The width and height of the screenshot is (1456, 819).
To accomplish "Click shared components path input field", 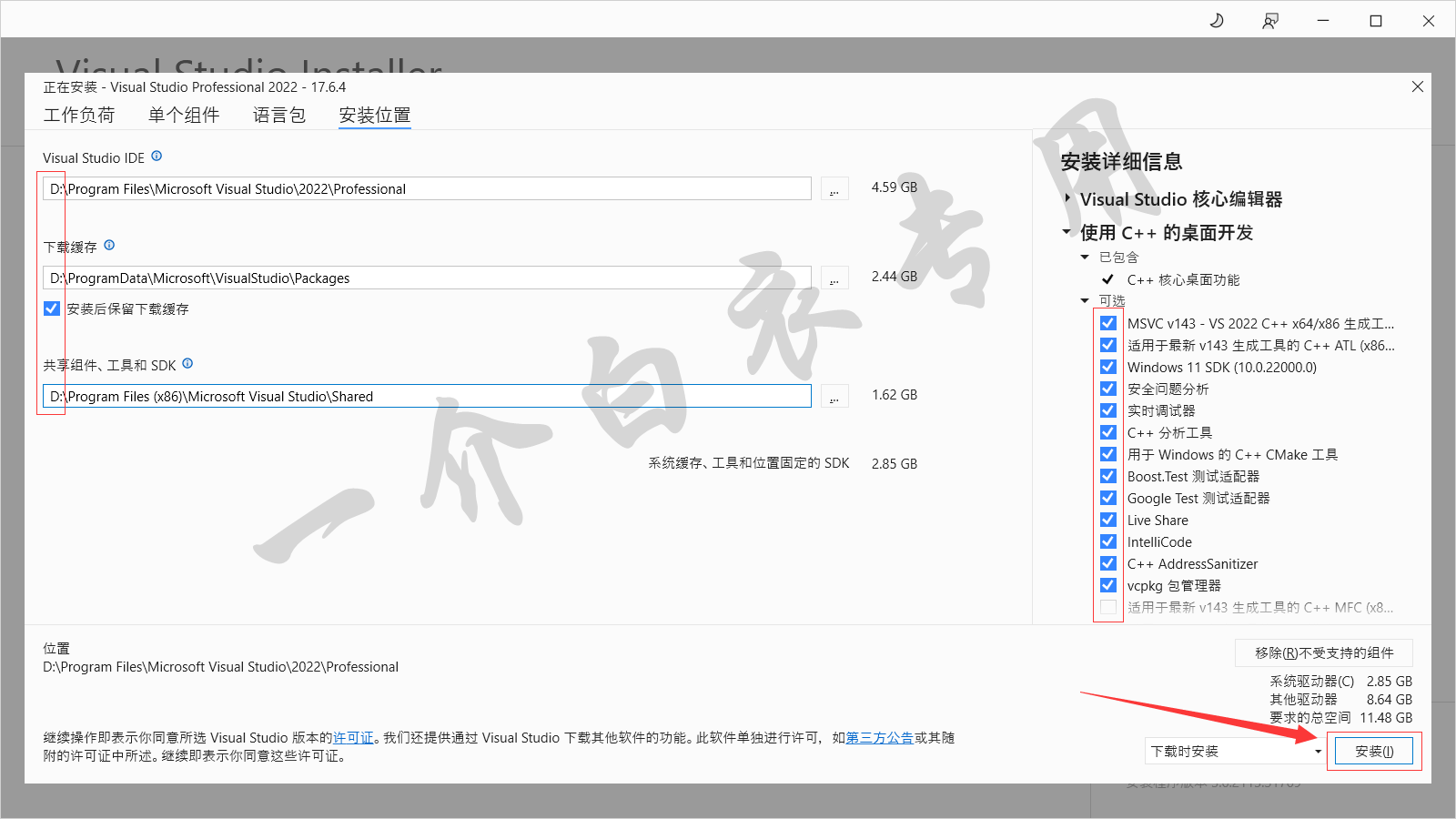I will [x=427, y=396].
